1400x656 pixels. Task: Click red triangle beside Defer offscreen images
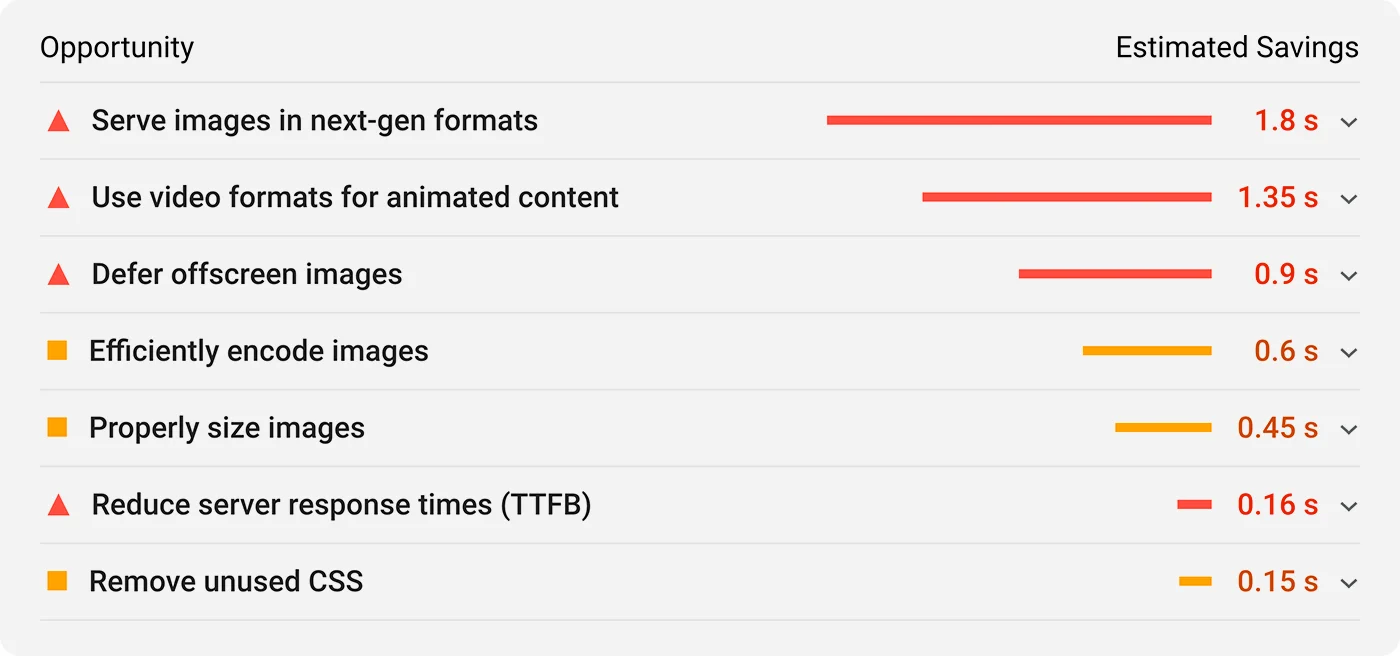[x=59, y=275]
